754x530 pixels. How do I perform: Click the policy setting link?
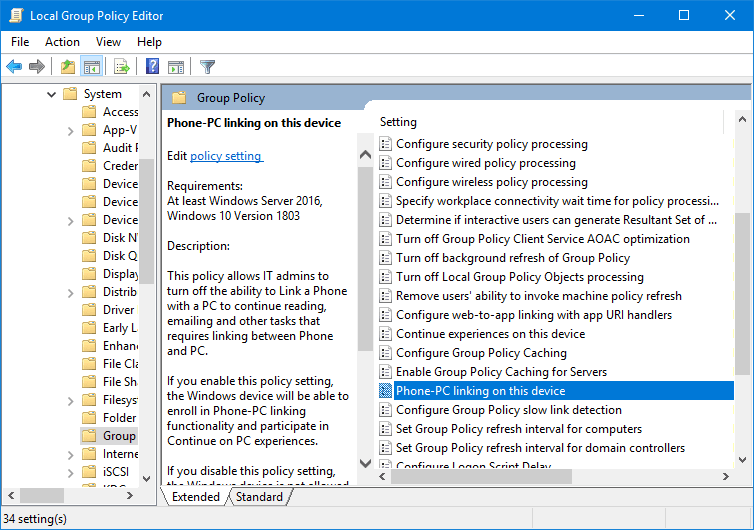coord(226,156)
